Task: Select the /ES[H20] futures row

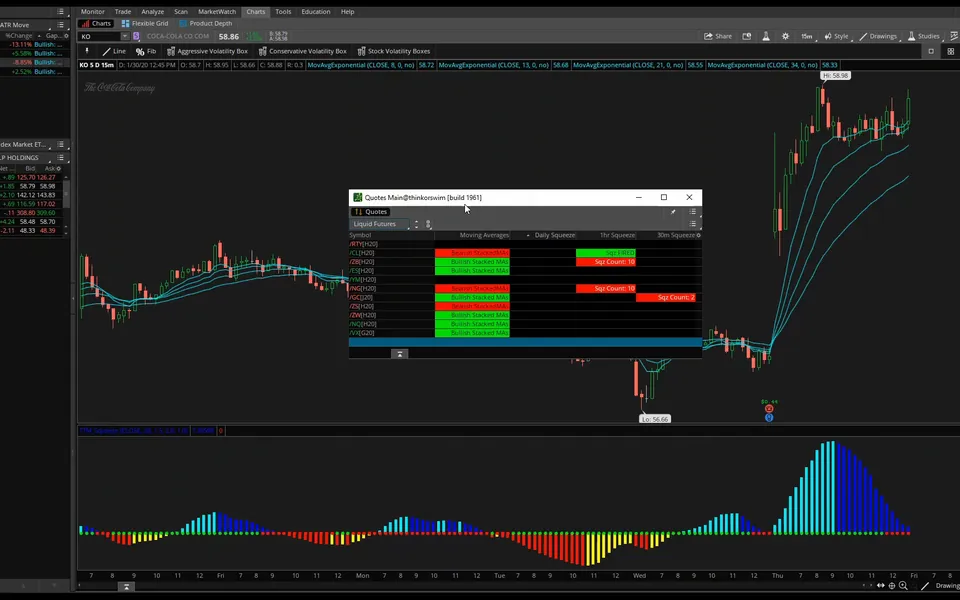Action: point(525,271)
